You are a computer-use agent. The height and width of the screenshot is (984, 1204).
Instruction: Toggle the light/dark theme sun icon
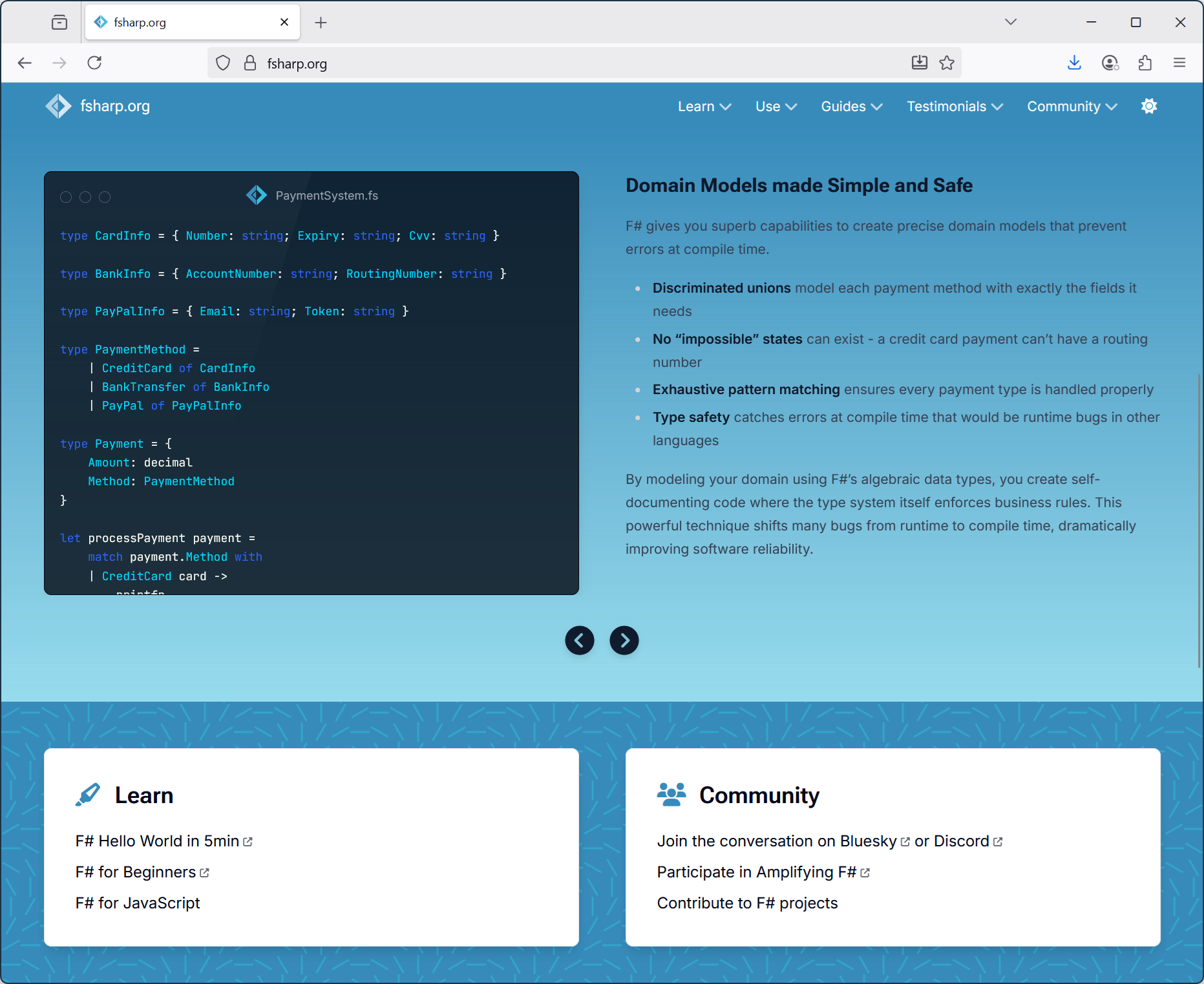coord(1149,107)
